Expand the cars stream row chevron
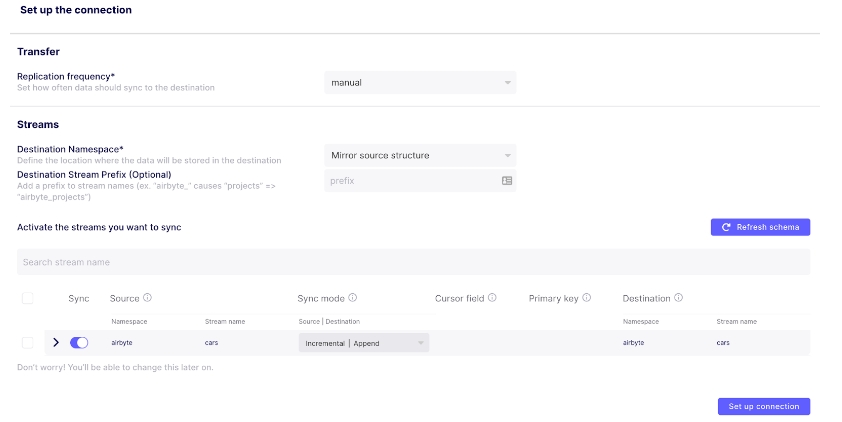This screenshot has height=422, width=842. (x=56, y=342)
